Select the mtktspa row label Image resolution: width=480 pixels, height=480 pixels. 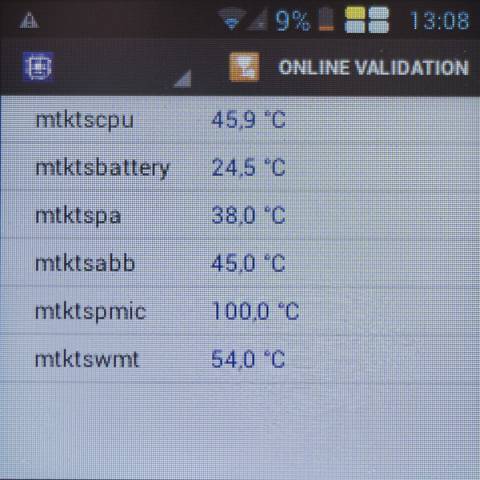pos(78,216)
